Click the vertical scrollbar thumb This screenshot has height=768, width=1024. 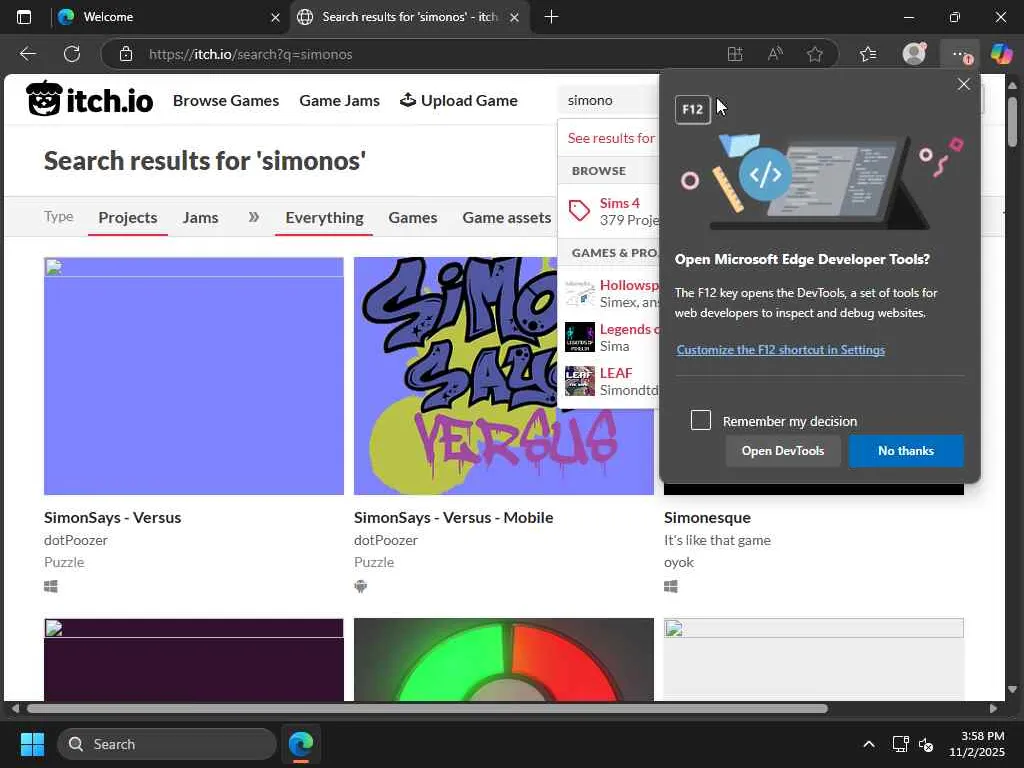[1012, 121]
